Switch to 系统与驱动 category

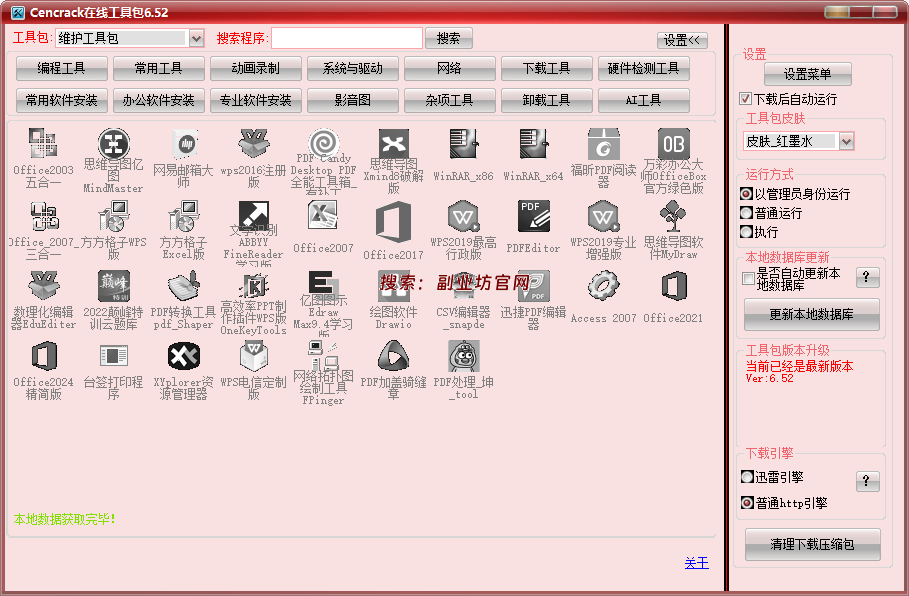[x=352, y=68]
